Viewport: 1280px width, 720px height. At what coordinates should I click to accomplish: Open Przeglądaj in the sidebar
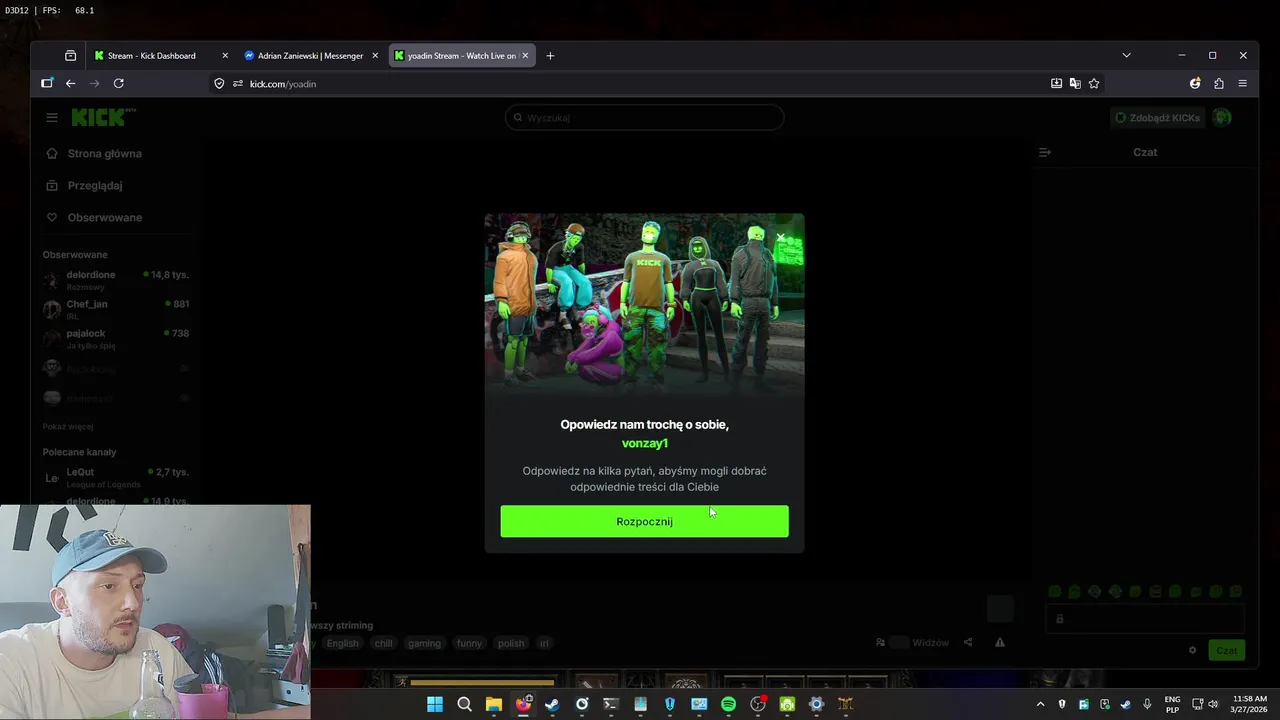click(x=84, y=186)
